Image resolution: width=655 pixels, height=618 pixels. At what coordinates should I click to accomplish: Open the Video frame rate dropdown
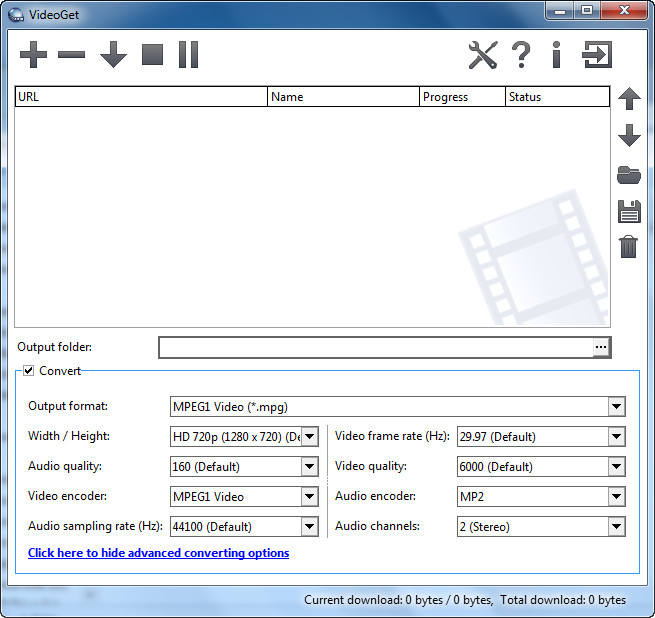tap(617, 437)
